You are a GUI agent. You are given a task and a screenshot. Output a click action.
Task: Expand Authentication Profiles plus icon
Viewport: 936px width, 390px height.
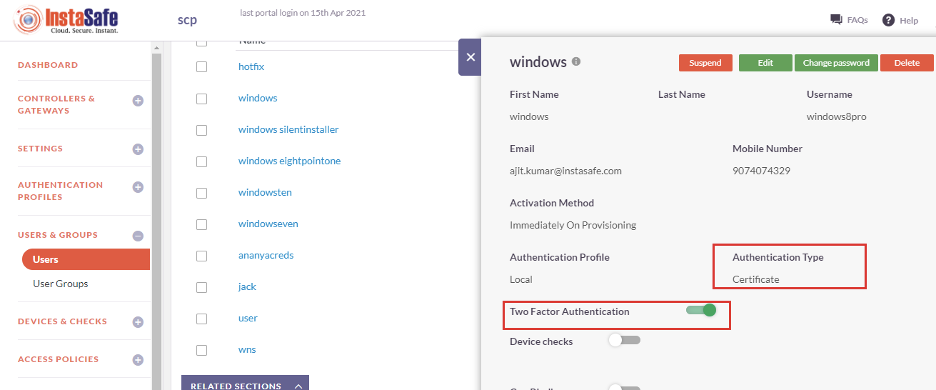pos(138,188)
